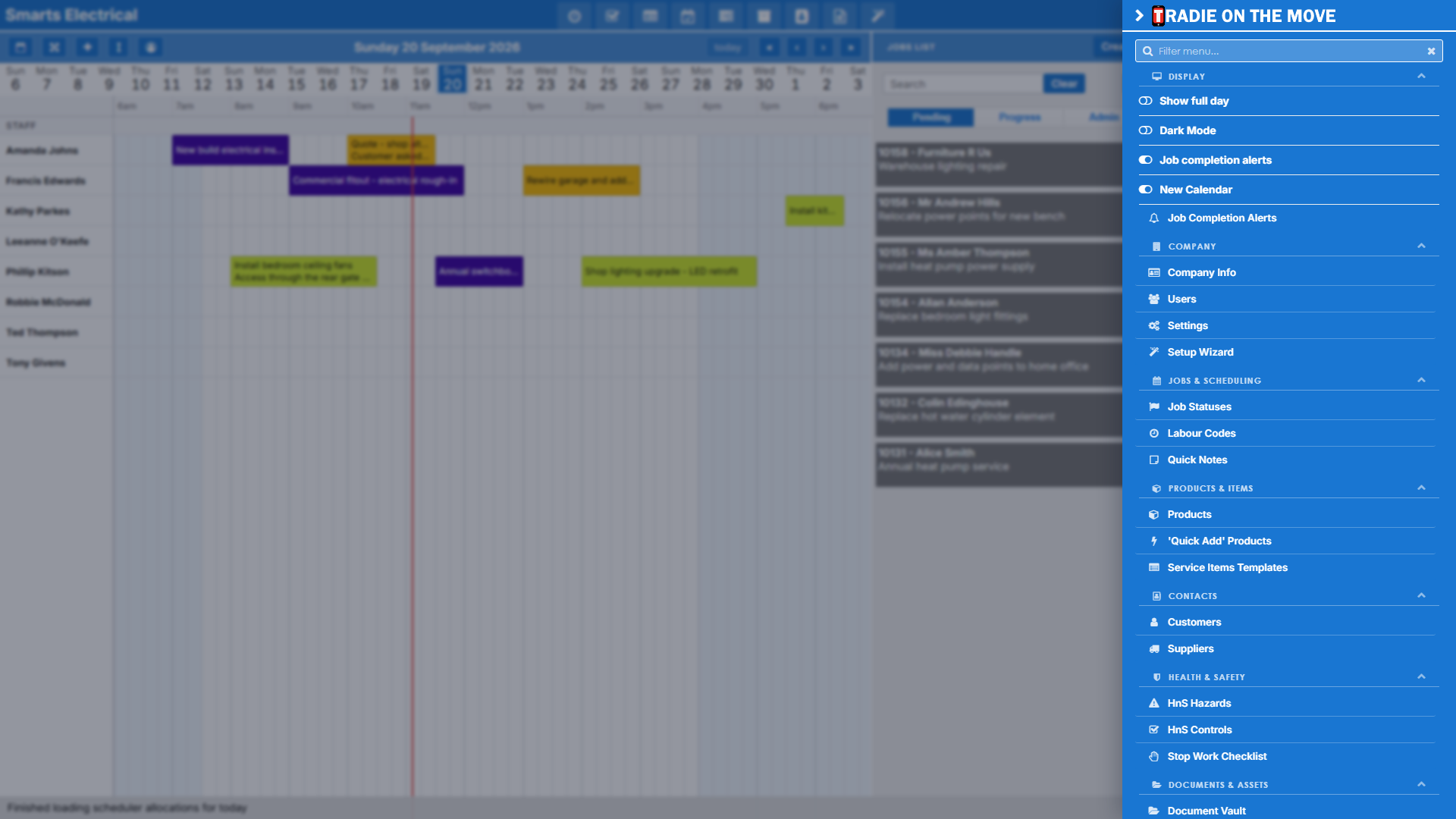
Task: Select the Suppliers menu label
Action: (x=1191, y=648)
